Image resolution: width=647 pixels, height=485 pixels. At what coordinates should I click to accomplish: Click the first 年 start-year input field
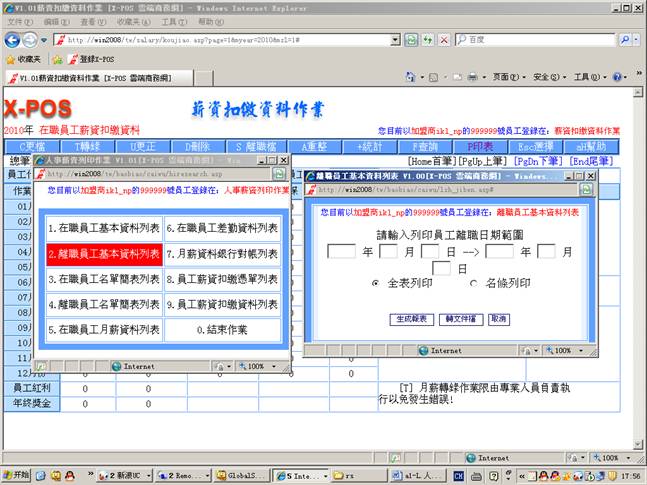coord(341,251)
